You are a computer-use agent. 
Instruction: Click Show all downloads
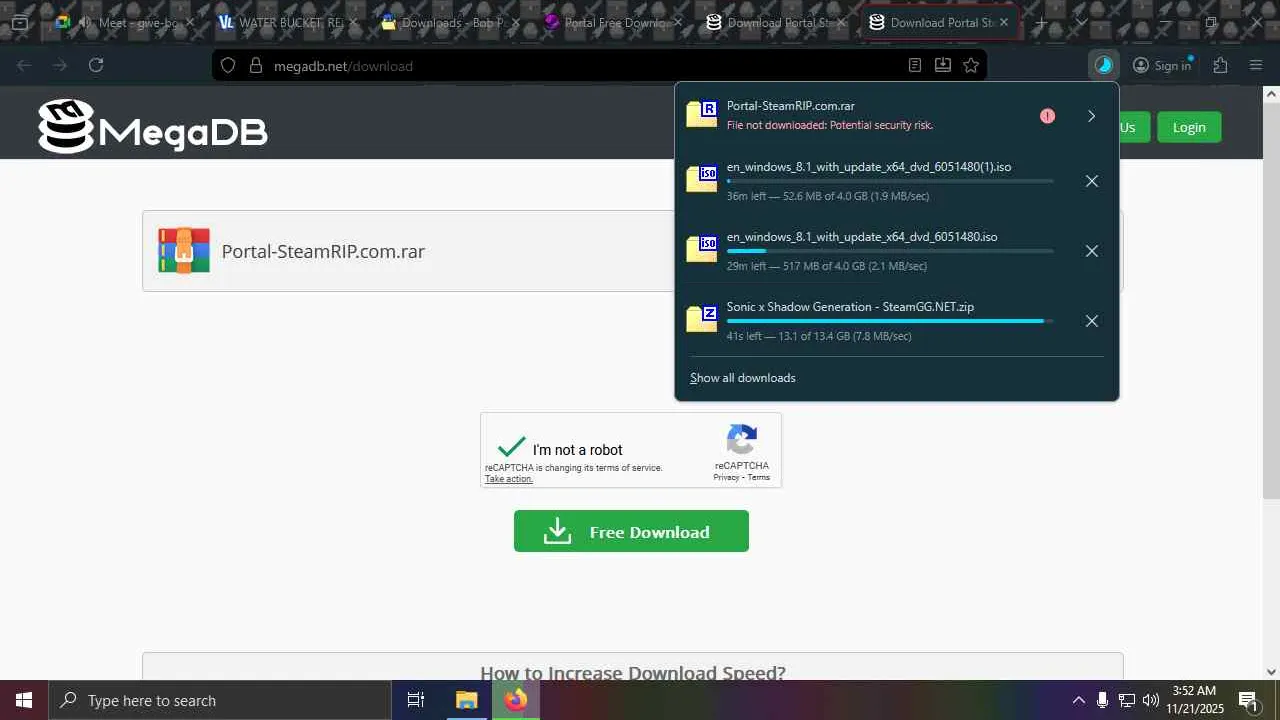pyautogui.click(x=743, y=378)
